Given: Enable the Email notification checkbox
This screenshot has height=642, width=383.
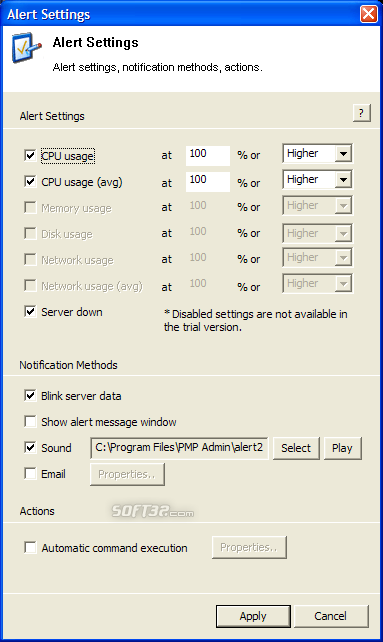Looking at the screenshot, I should click(x=30, y=474).
